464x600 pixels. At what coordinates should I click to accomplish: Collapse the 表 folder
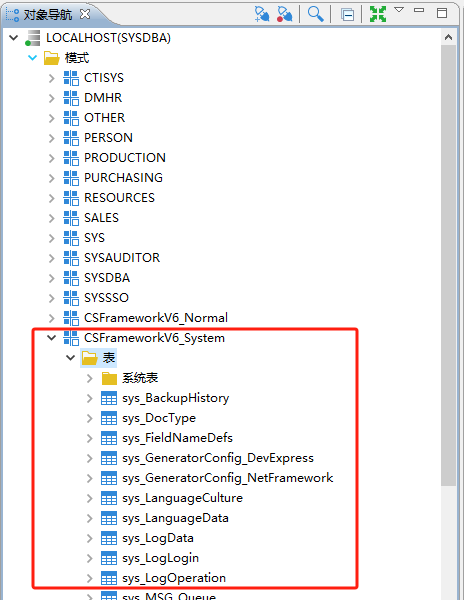point(70,358)
